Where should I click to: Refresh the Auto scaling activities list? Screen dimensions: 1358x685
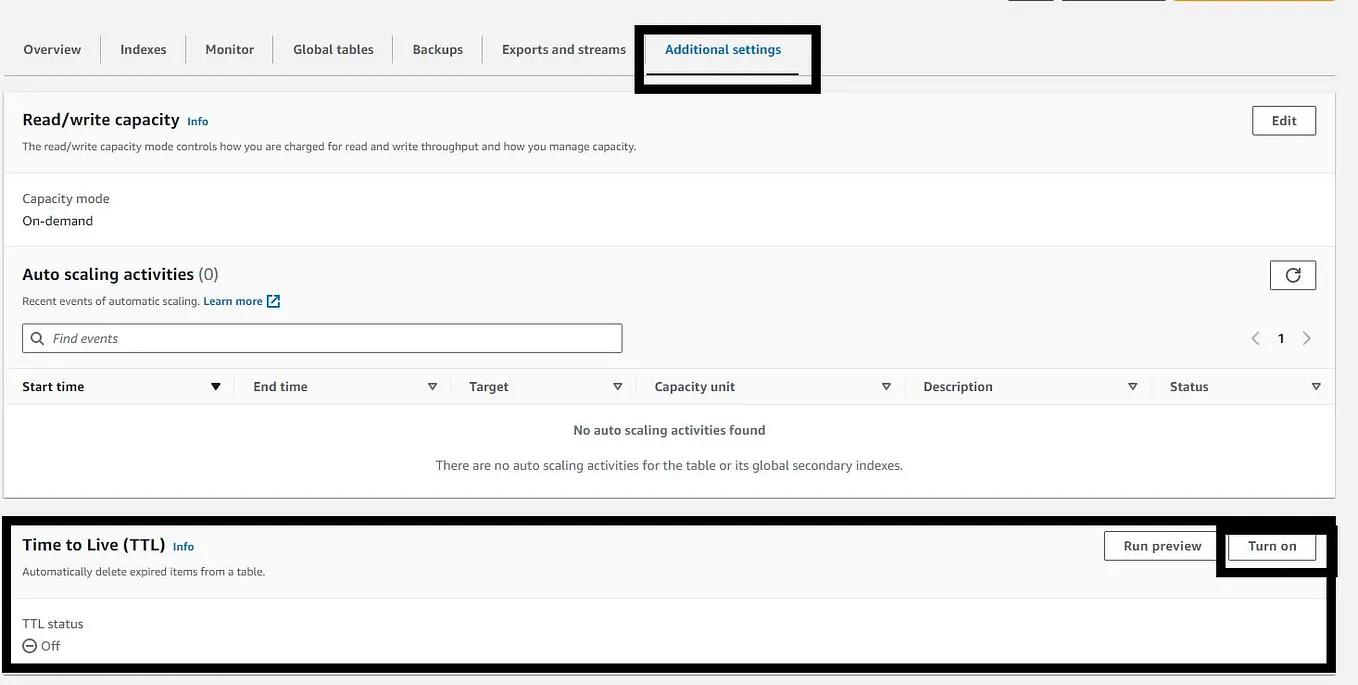click(1292, 275)
